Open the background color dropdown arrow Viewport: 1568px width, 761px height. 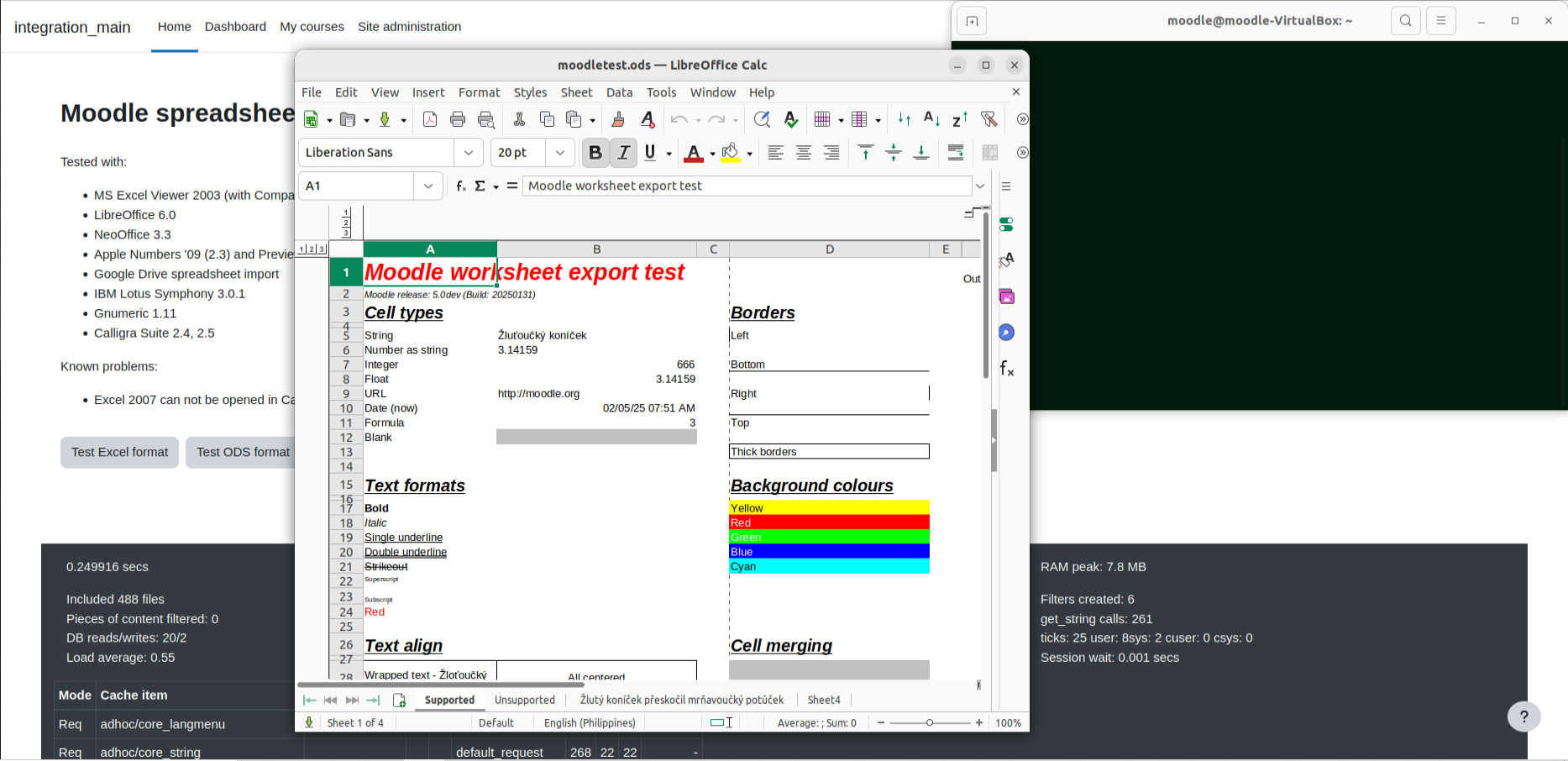(749, 153)
